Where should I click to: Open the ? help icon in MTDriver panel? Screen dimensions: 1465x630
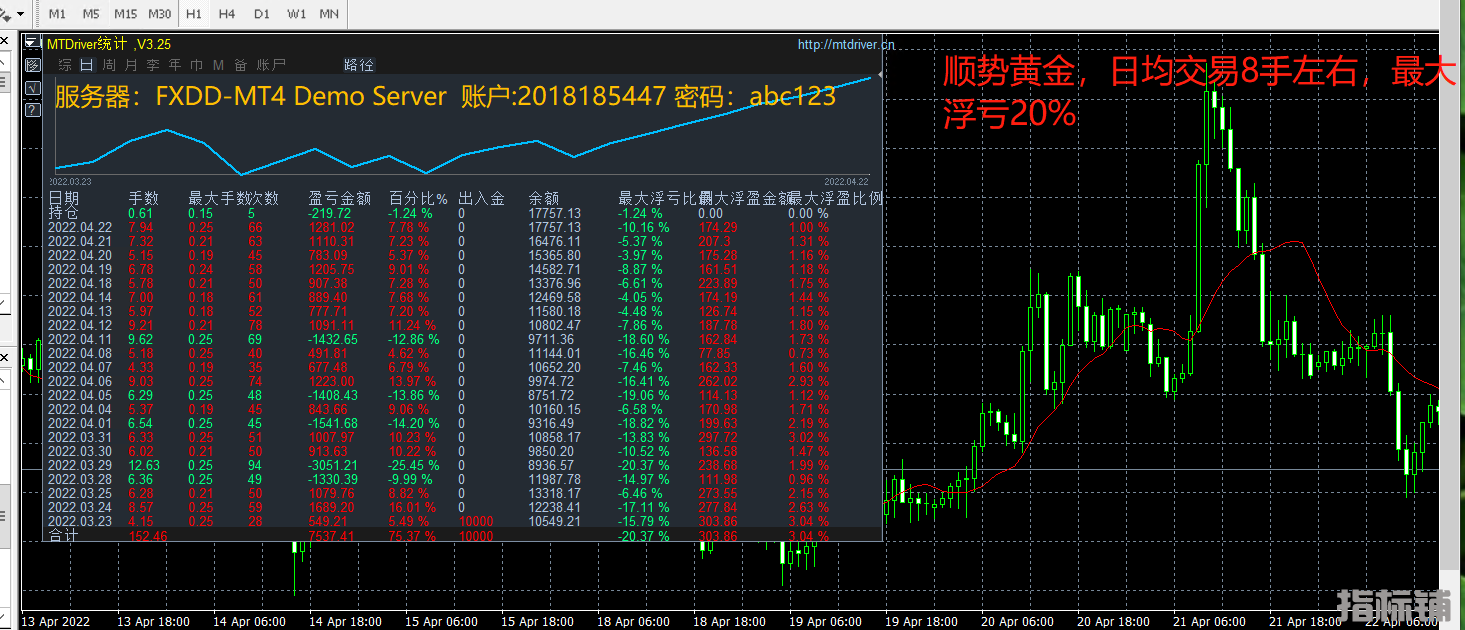pyautogui.click(x=32, y=108)
